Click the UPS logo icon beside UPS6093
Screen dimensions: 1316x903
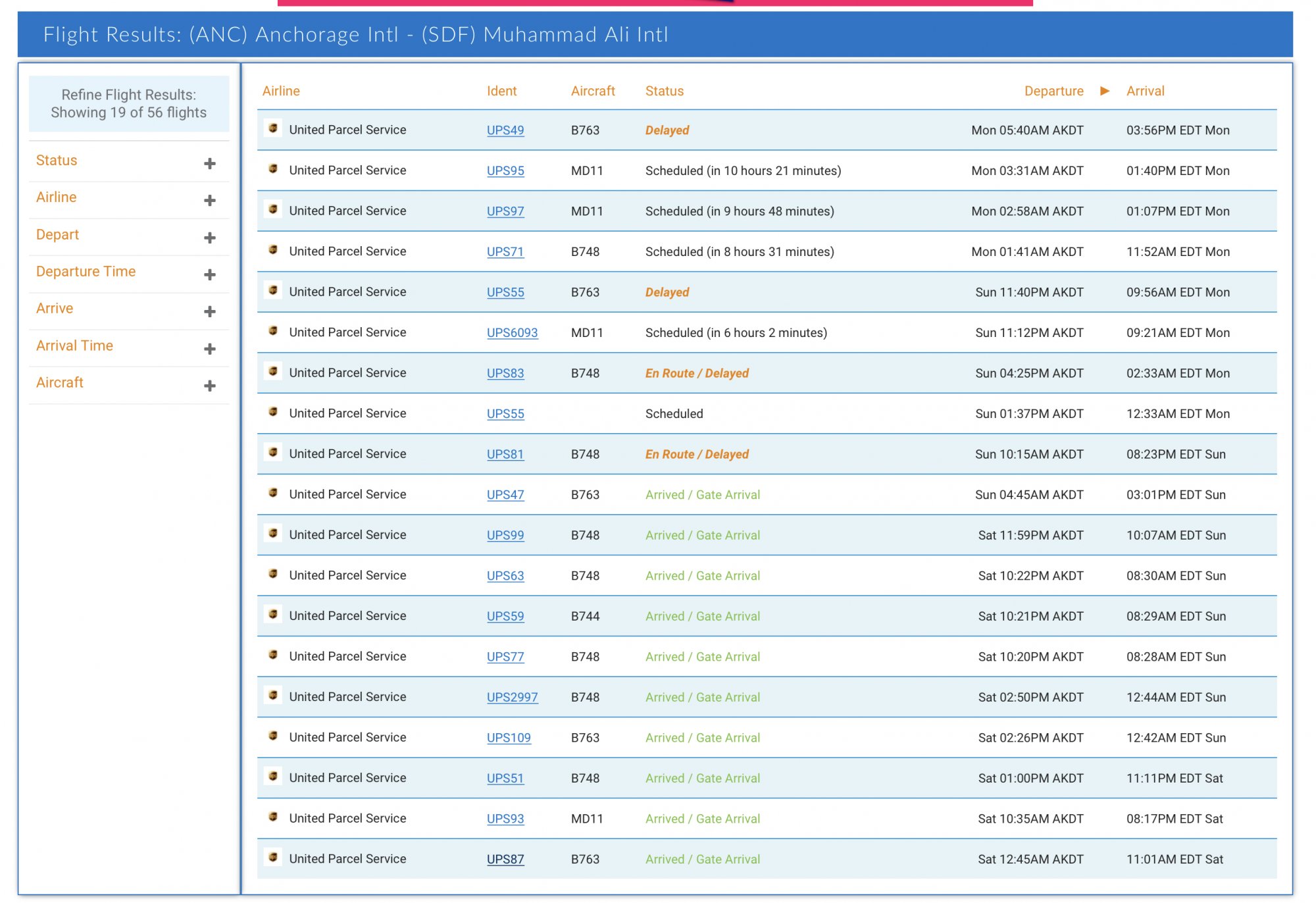[x=273, y=330]
